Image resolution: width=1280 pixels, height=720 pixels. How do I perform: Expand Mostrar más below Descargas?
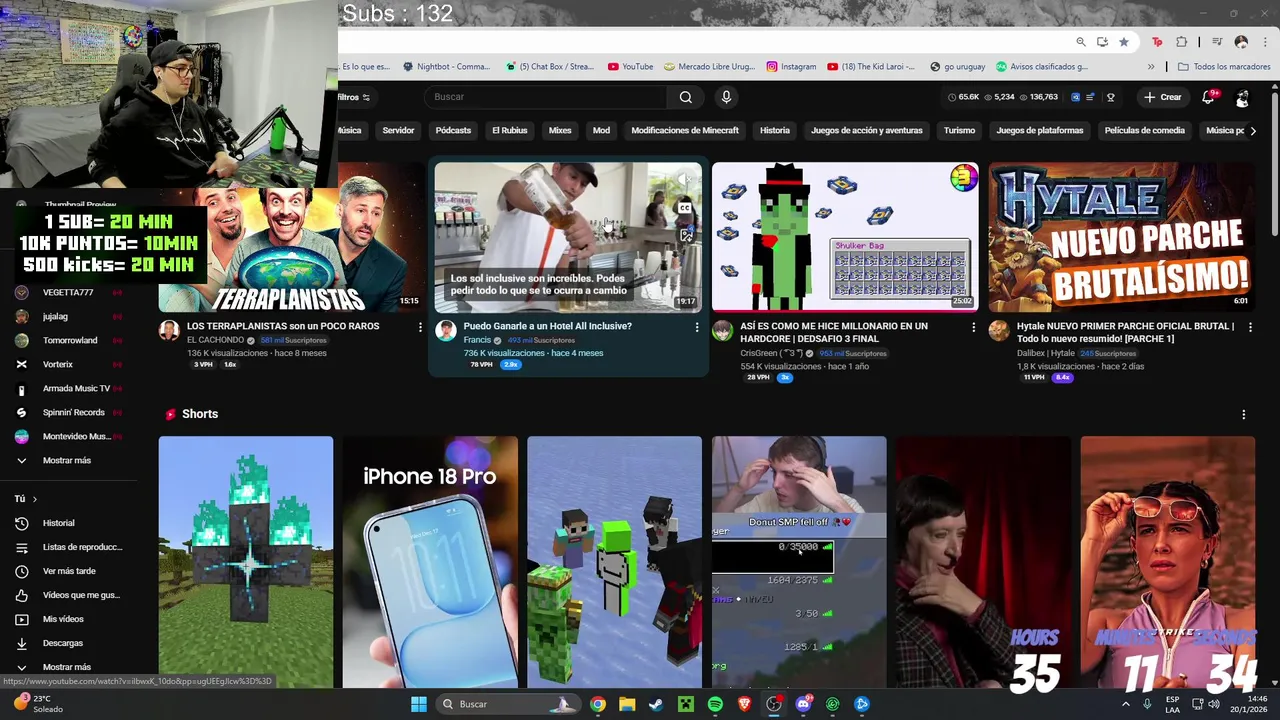click(66, 667)
